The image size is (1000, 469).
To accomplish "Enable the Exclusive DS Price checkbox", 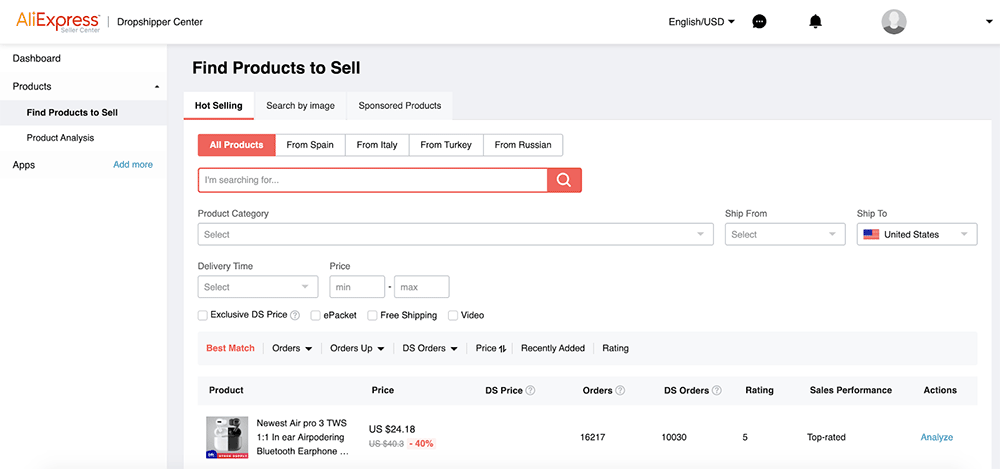I will (203, 315).
